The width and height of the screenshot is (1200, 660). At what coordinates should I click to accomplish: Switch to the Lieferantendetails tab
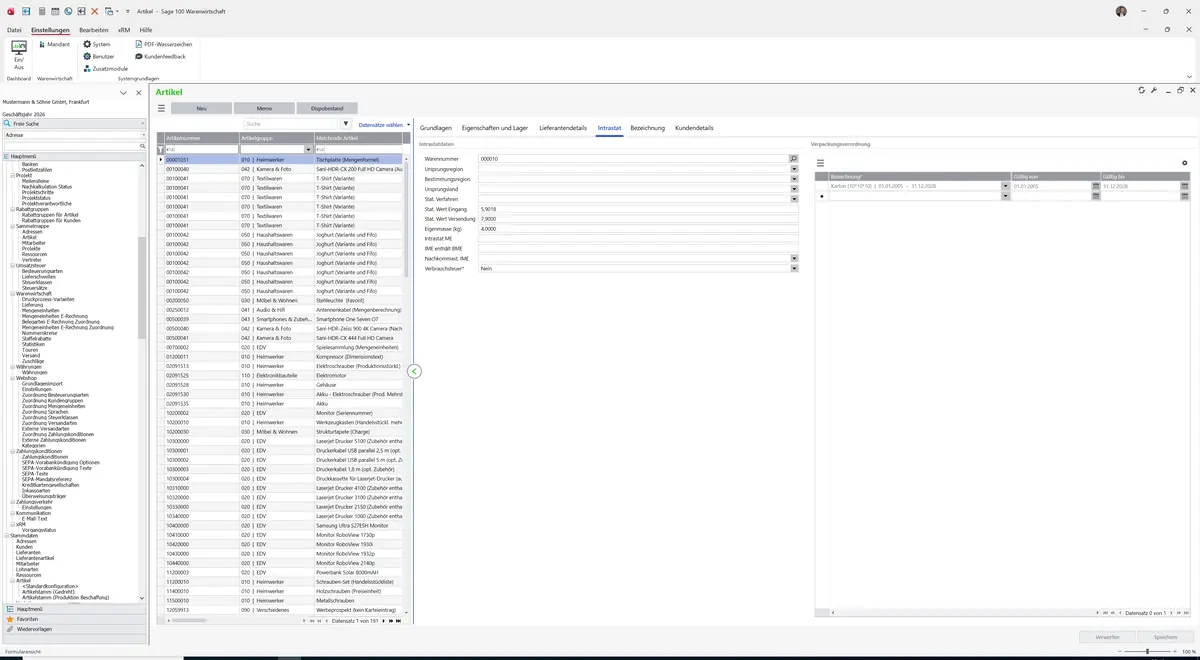(x=563, y=128)
